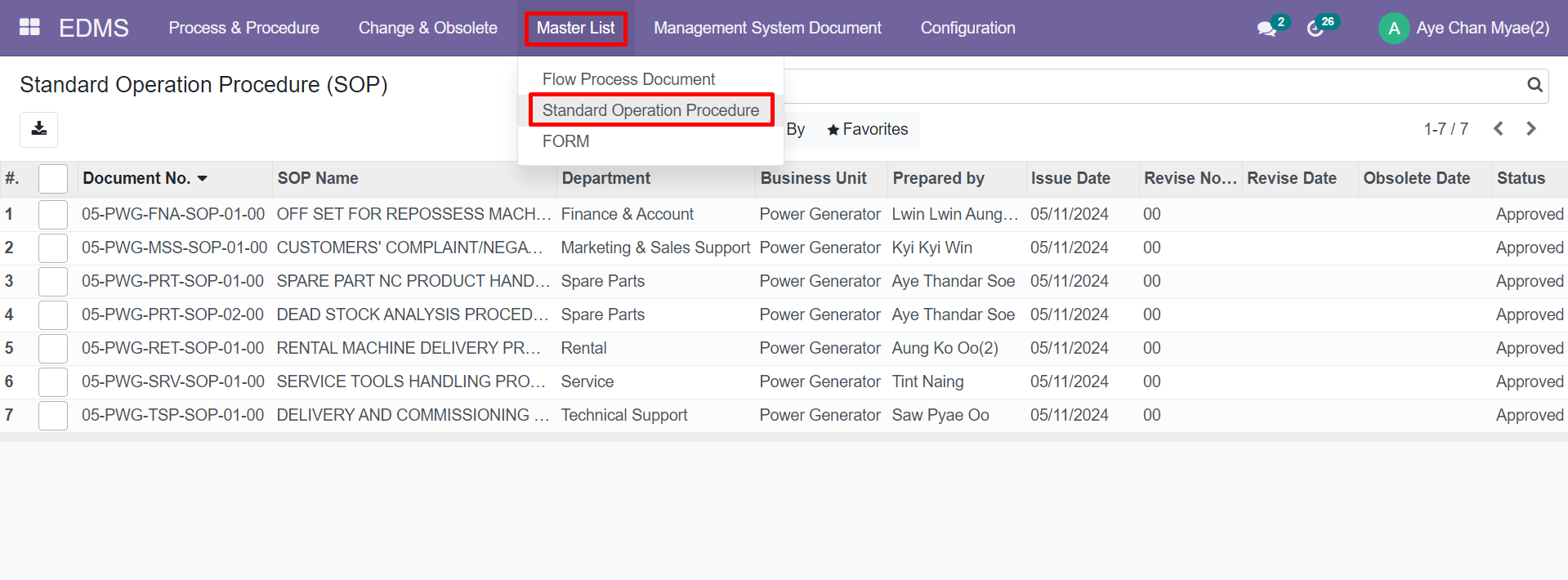Open CUSTOMERS' COMPLAINT/NEGA… record
Screen dimensions: 1568x580
[x=409, y=248]
